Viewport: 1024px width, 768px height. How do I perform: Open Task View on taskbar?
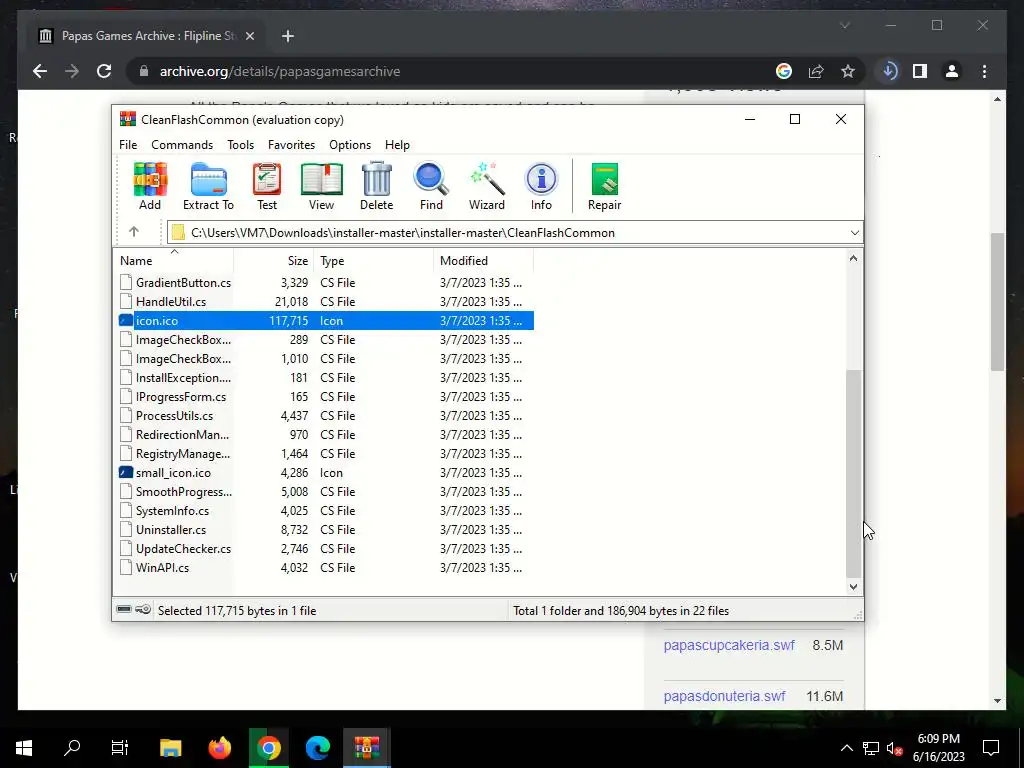pos(120,747)
